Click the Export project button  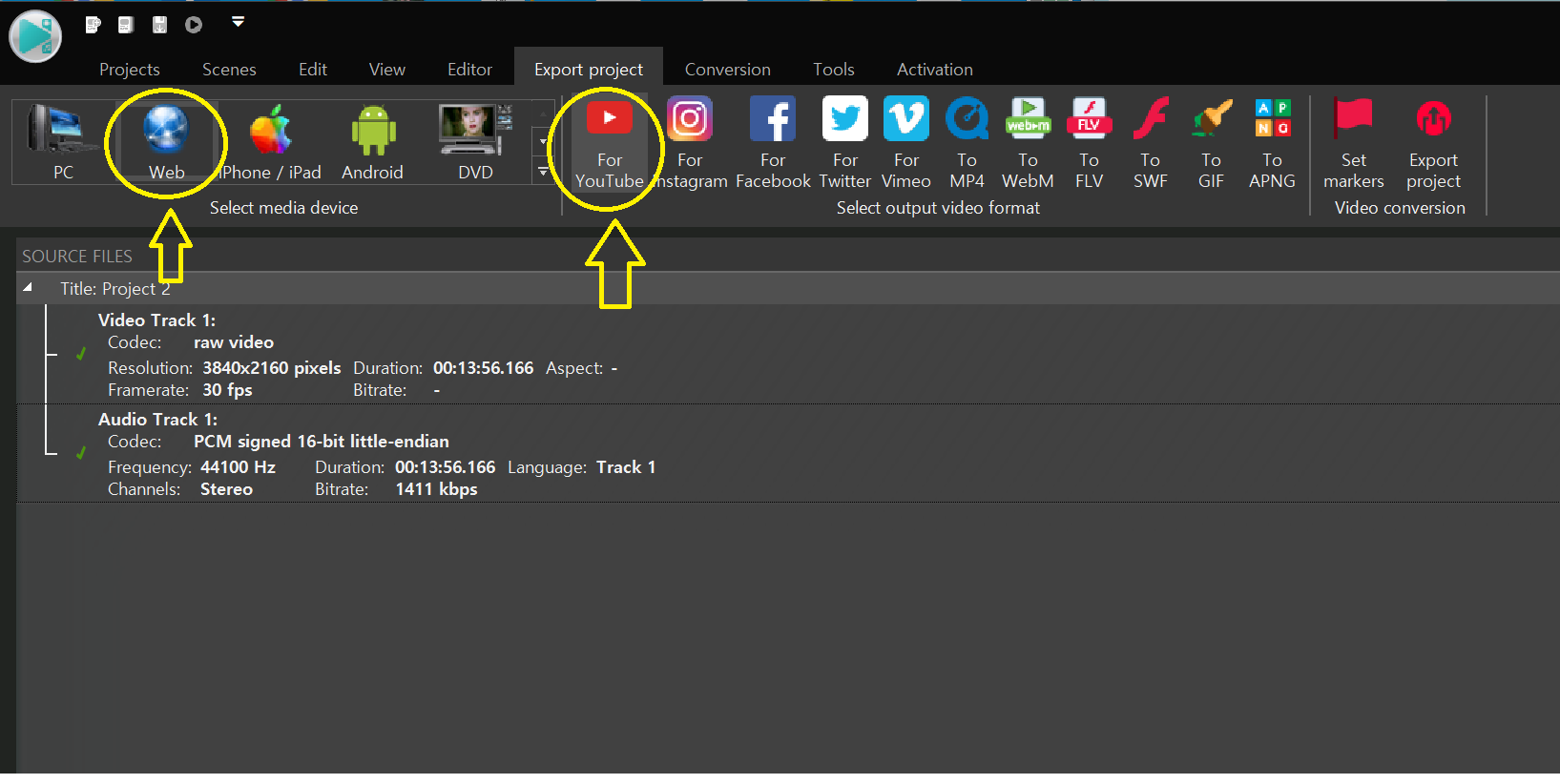[x=1432, y=142]
